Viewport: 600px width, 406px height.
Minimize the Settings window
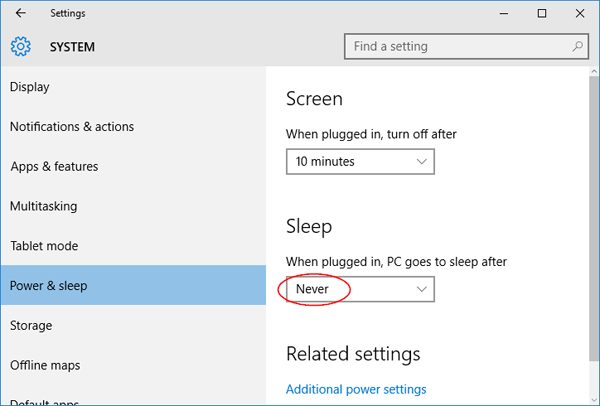point(496,14)
